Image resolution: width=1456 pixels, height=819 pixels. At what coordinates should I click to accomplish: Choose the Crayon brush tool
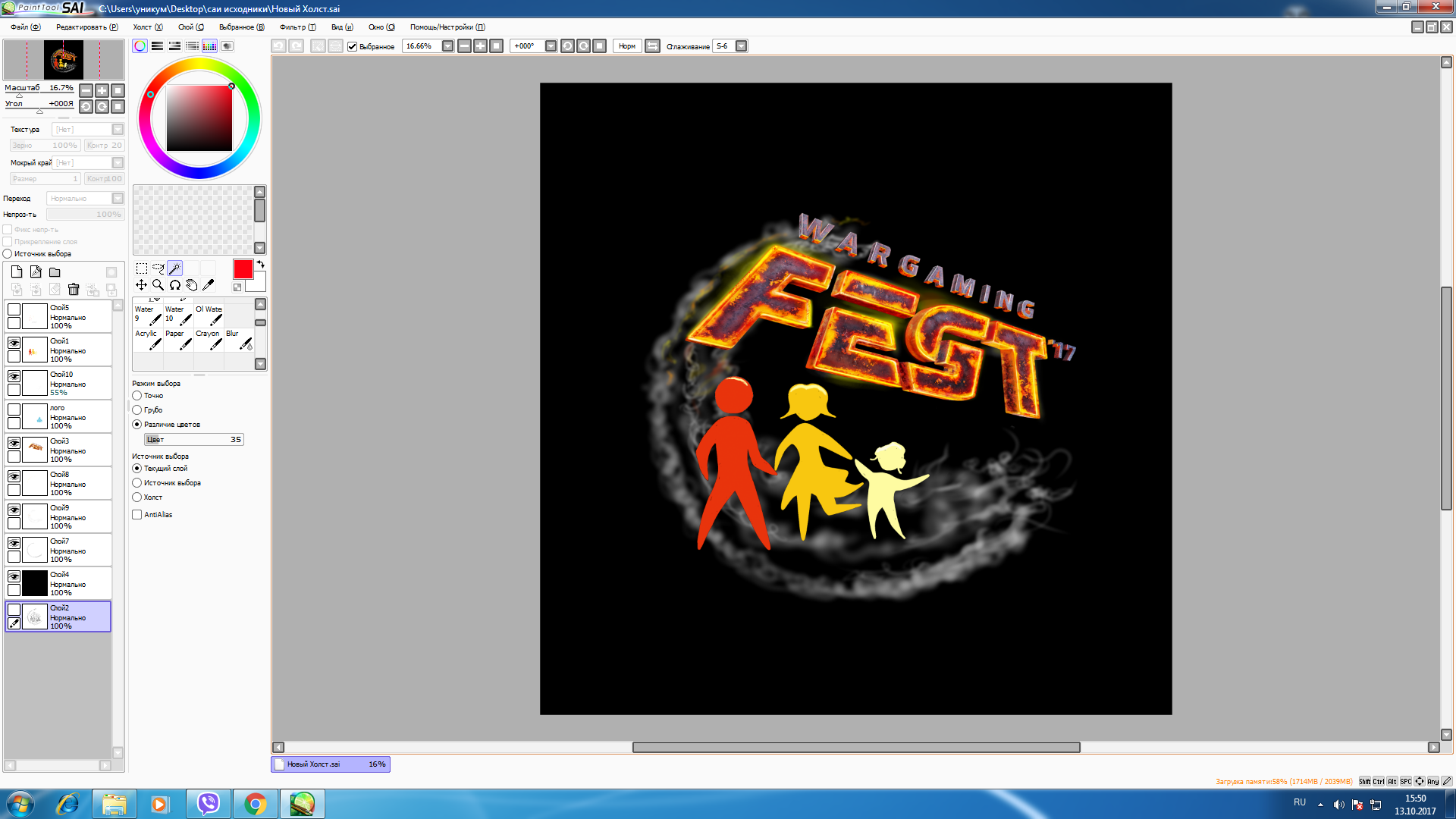tap(209, 339)
